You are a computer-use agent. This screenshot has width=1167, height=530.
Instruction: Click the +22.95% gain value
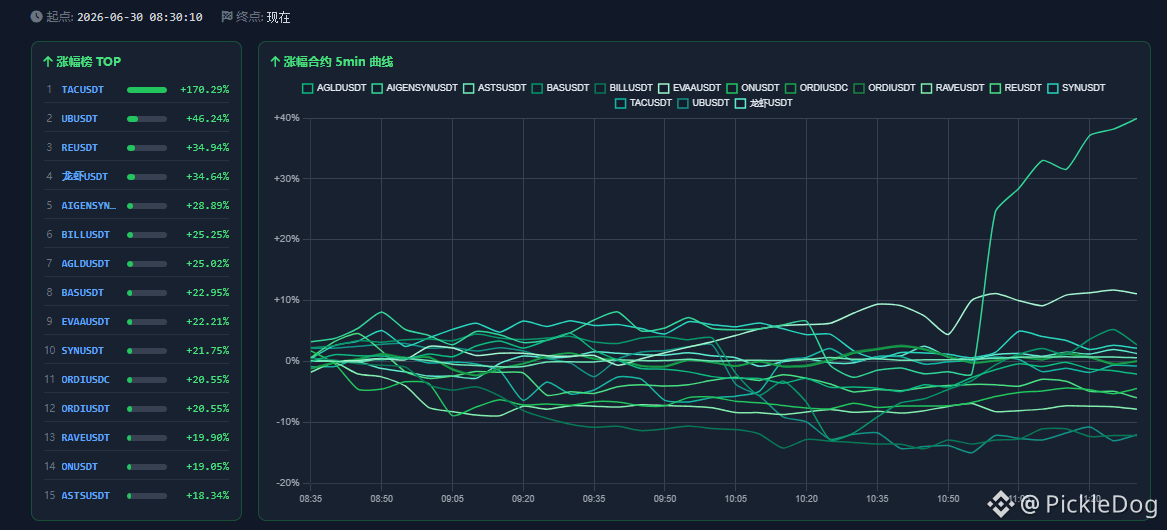[208, 293]
